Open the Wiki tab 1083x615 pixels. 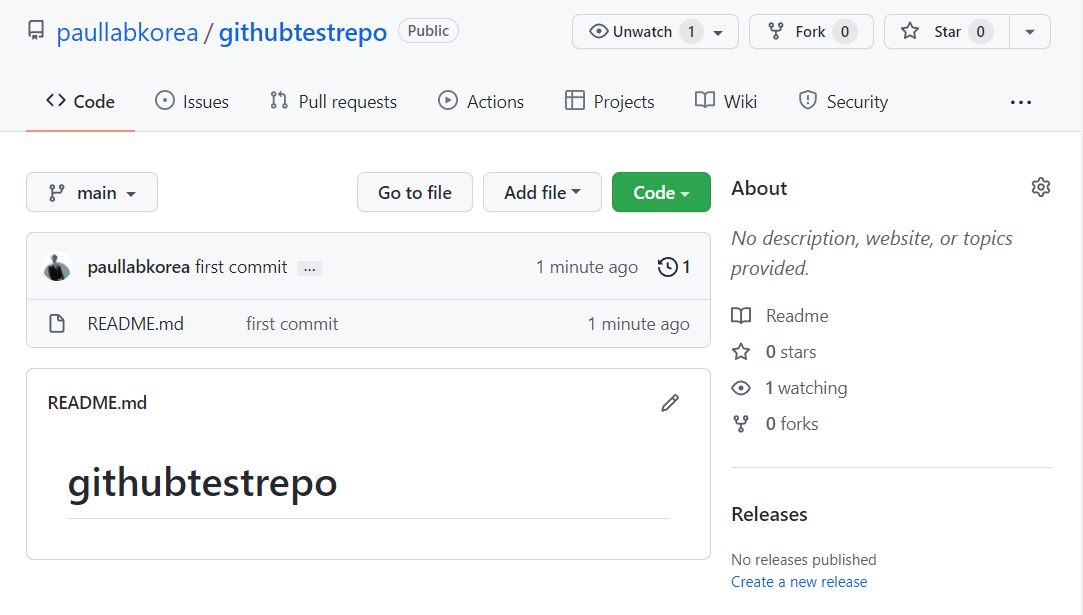[x=726, y=102]
